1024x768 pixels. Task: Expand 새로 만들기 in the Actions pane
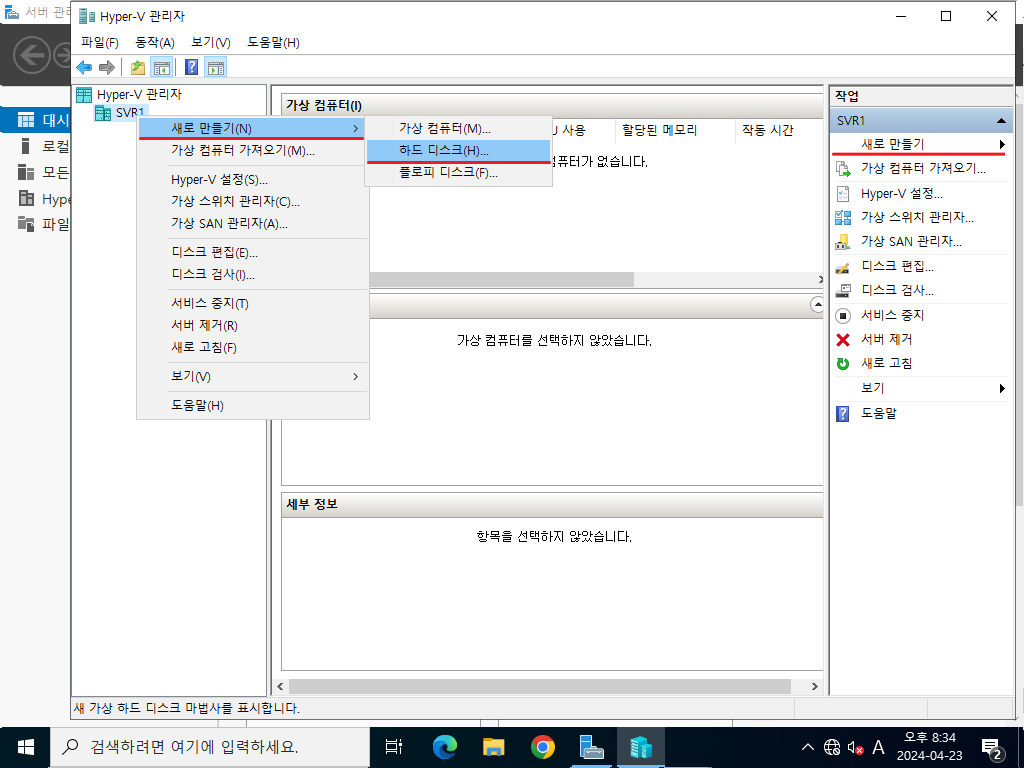pyautogui.click(x=921, y=144)
